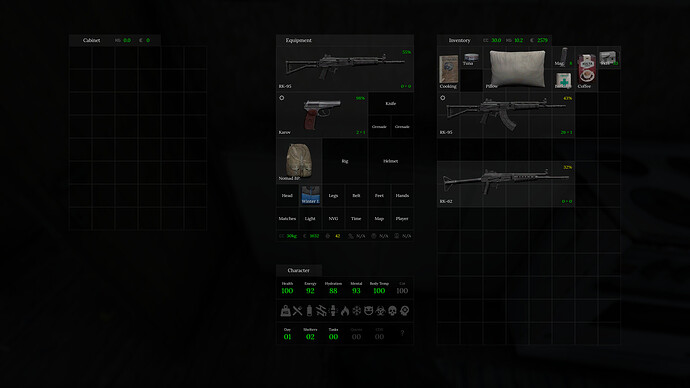This screenshot has width=690, height=388.
Task: Click the Mental value 93
Action: [356, 291]
